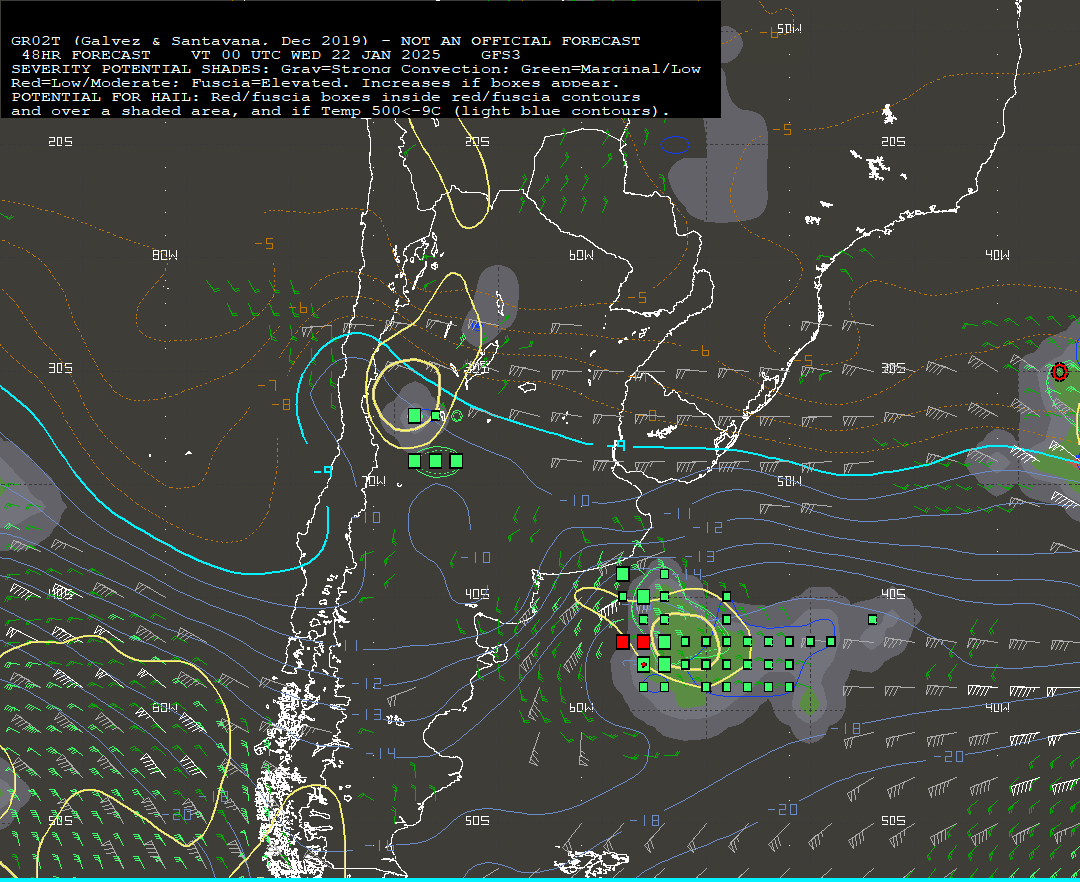Click the orange "-7" contour label

(267, 386)
